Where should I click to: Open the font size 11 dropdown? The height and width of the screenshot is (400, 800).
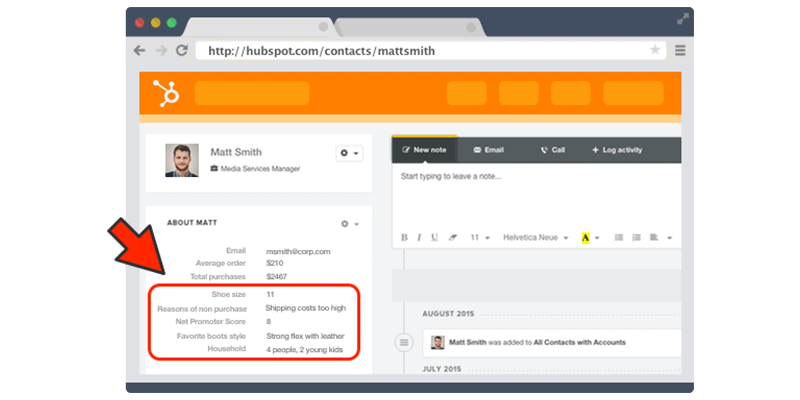point(480,238)
